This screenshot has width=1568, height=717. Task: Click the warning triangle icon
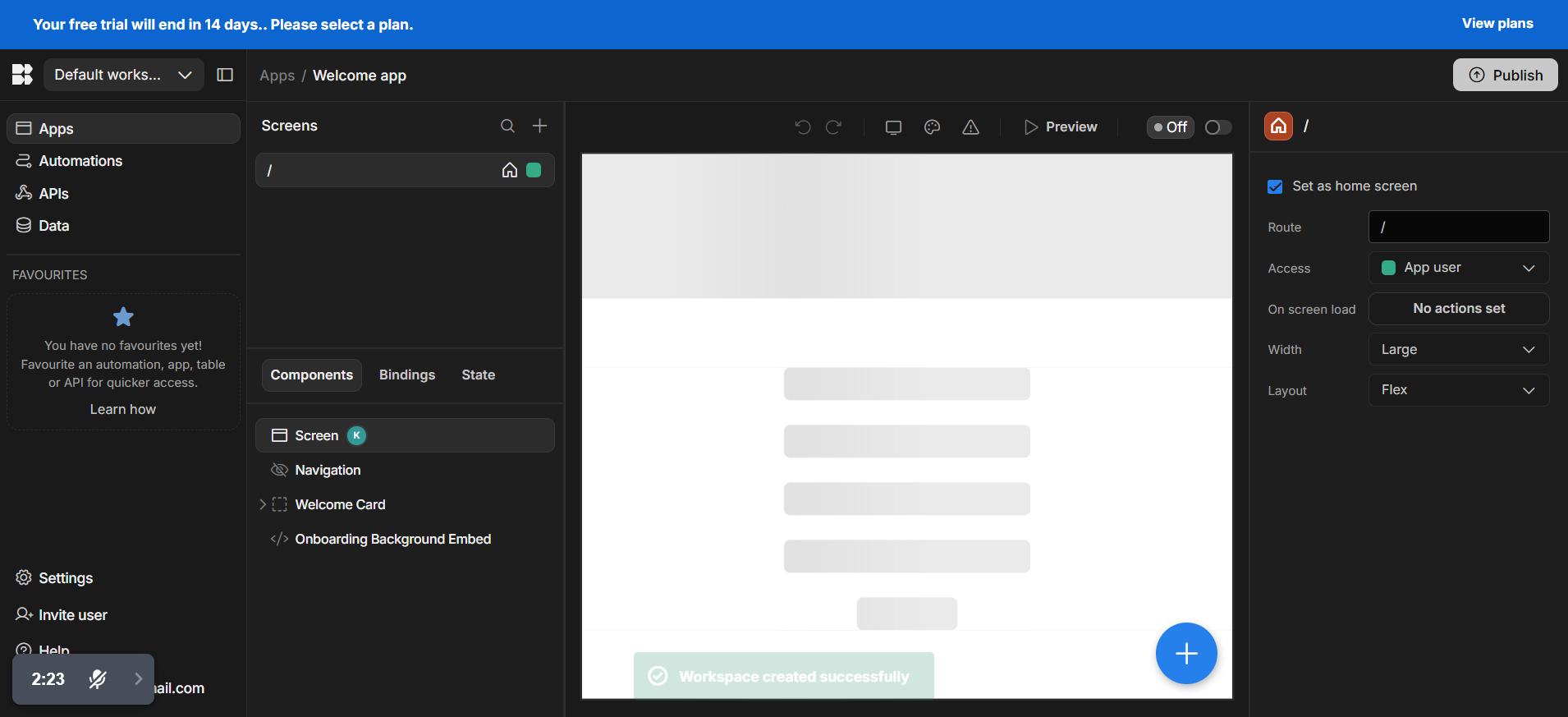(x=970, y=127)
